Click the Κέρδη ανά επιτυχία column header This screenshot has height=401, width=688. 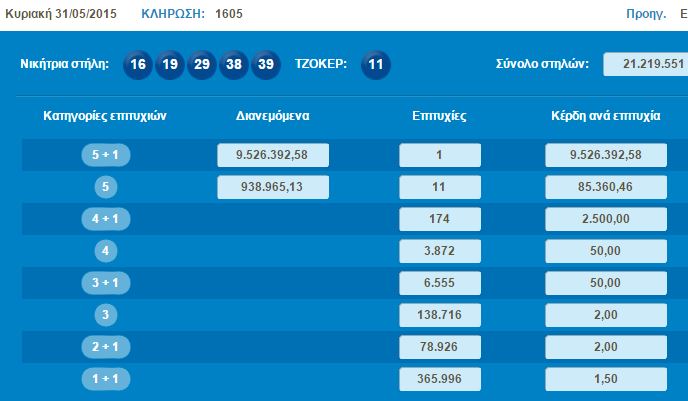(x=606, y=116)
